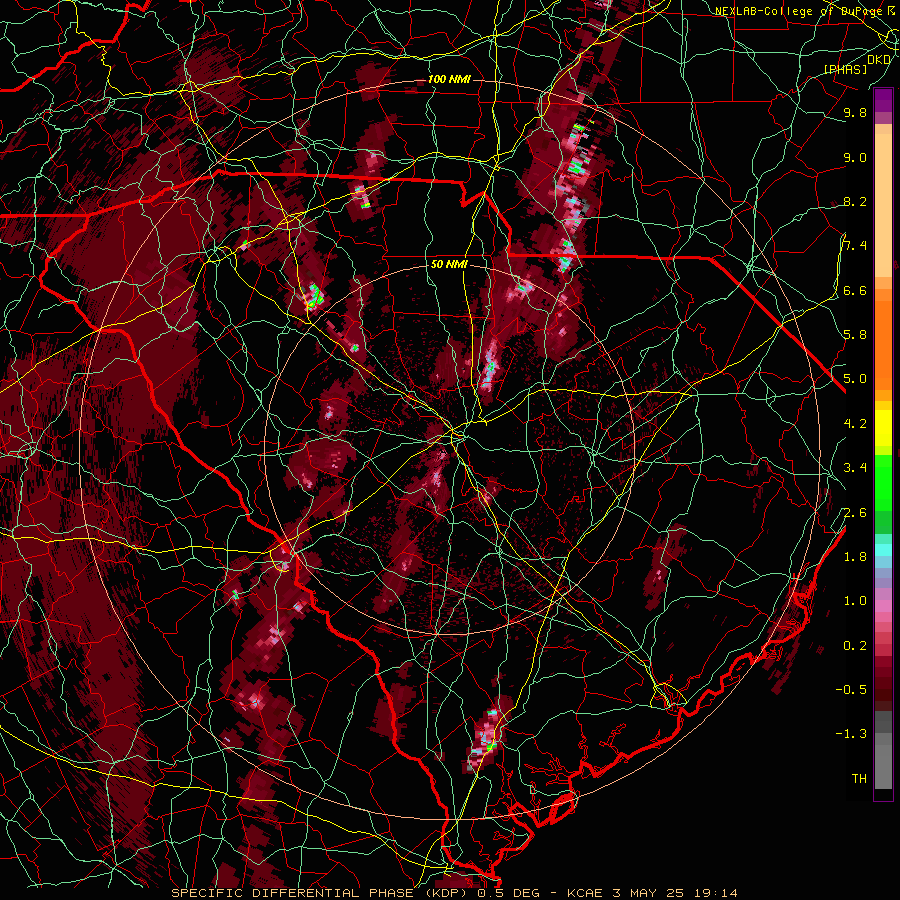This screenshot has height=900, width=900.
Task: Click the 5.0 value on the color scale
Action: 855,379
